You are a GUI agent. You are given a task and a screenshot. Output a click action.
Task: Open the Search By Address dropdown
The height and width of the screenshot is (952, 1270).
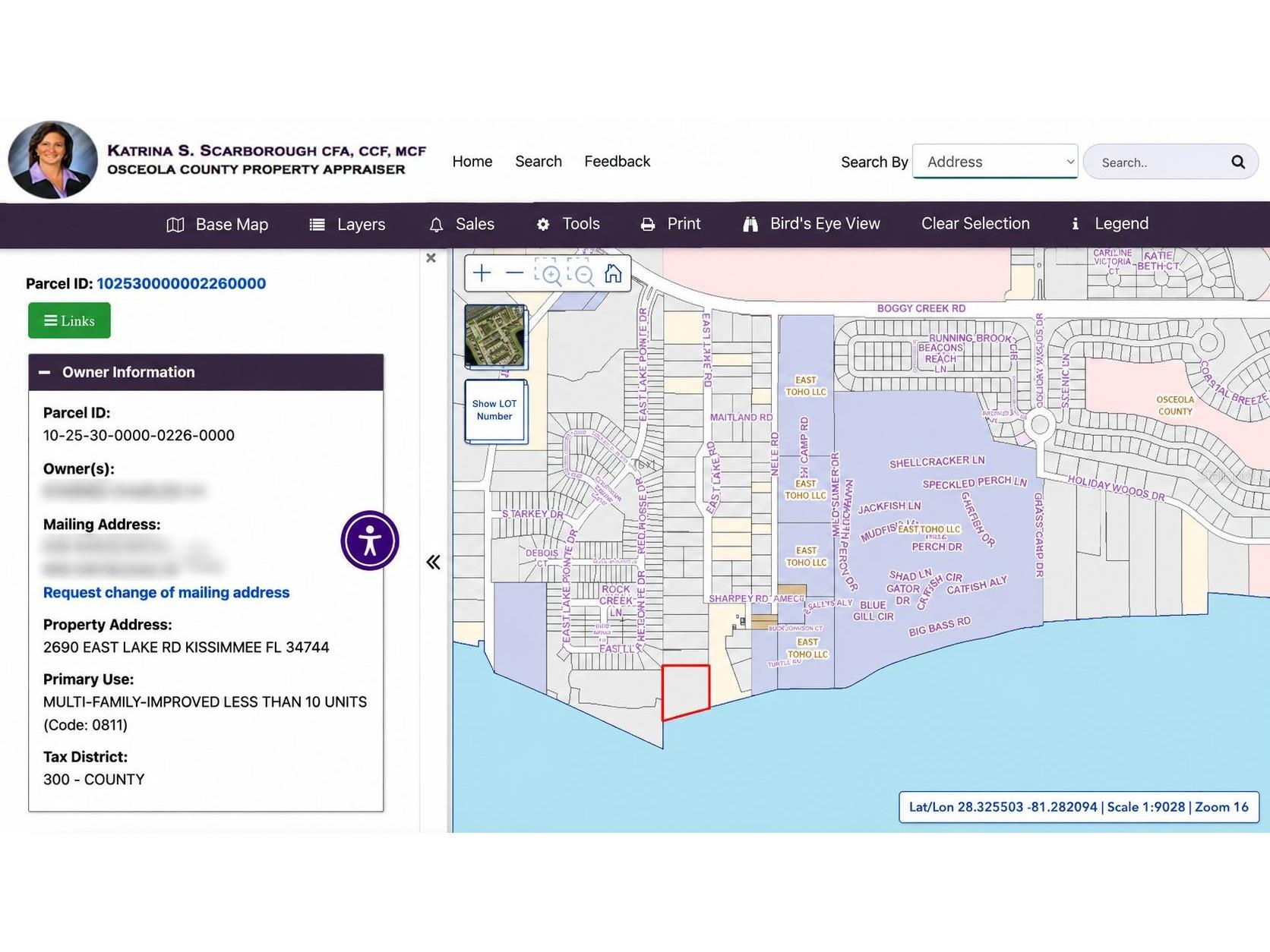995,162
